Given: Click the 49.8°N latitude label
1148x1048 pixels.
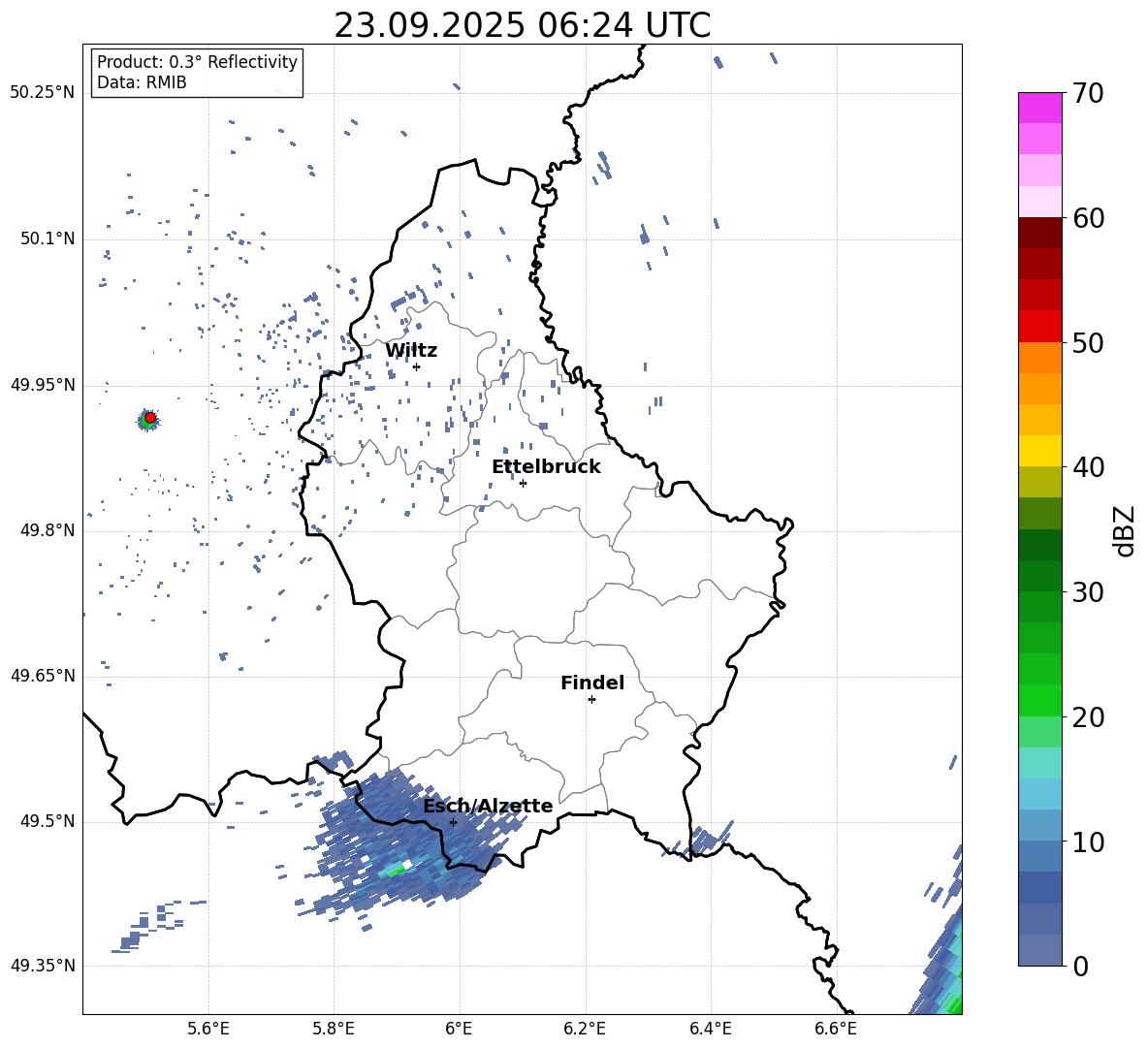Looking at the screenshot, I should pos(47,530).
